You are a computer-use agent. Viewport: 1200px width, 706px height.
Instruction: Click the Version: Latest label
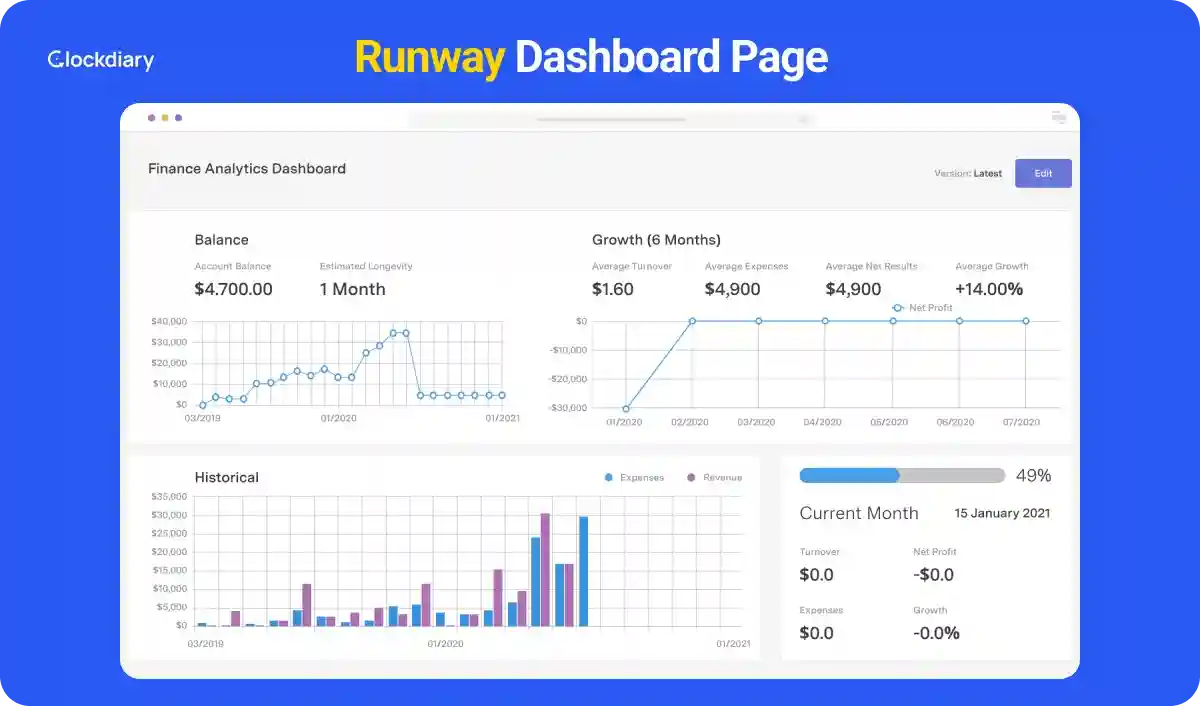968,173
